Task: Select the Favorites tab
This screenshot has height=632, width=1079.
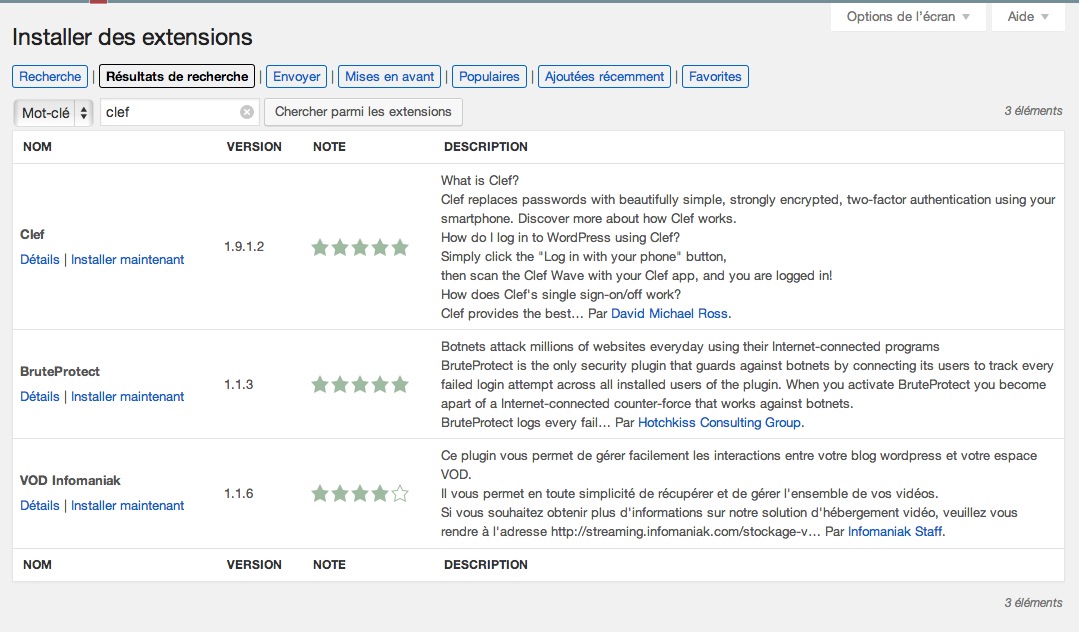Action: pyautogui.click(x=715, y=77)
